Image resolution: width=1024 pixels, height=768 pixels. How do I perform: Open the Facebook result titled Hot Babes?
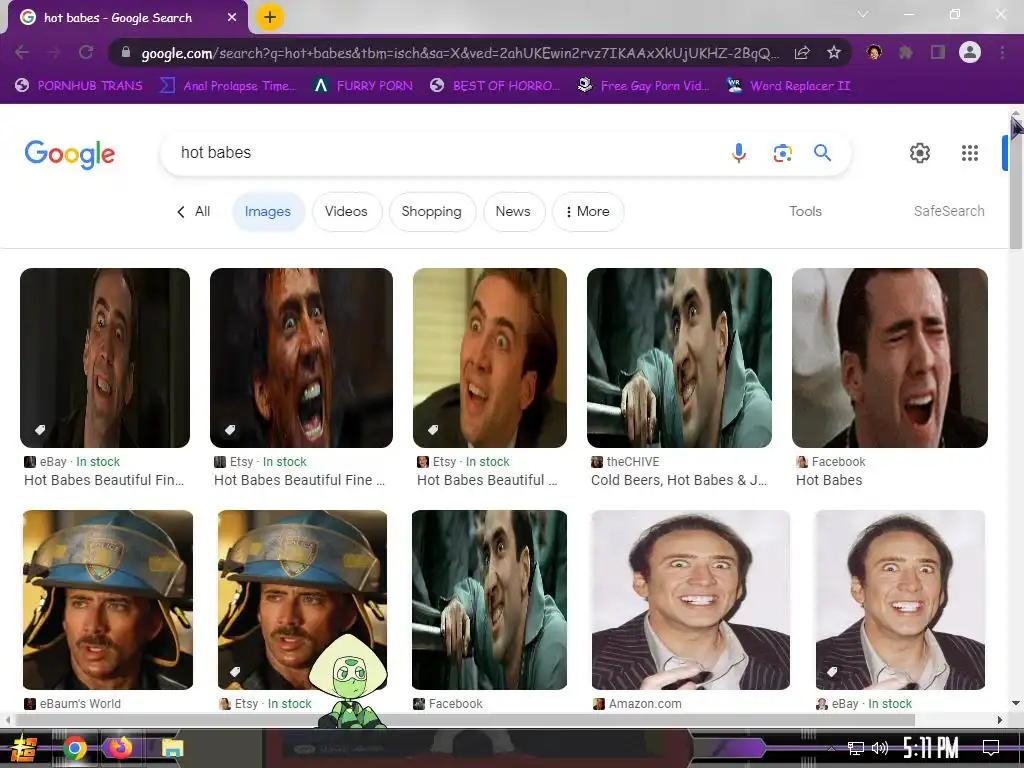(829, 481)
